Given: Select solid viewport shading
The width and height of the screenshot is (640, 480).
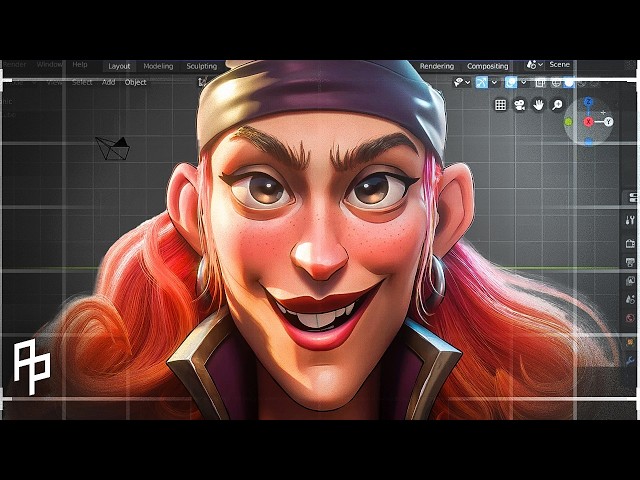Looking at the screenshot, I should tap(569, 83).
